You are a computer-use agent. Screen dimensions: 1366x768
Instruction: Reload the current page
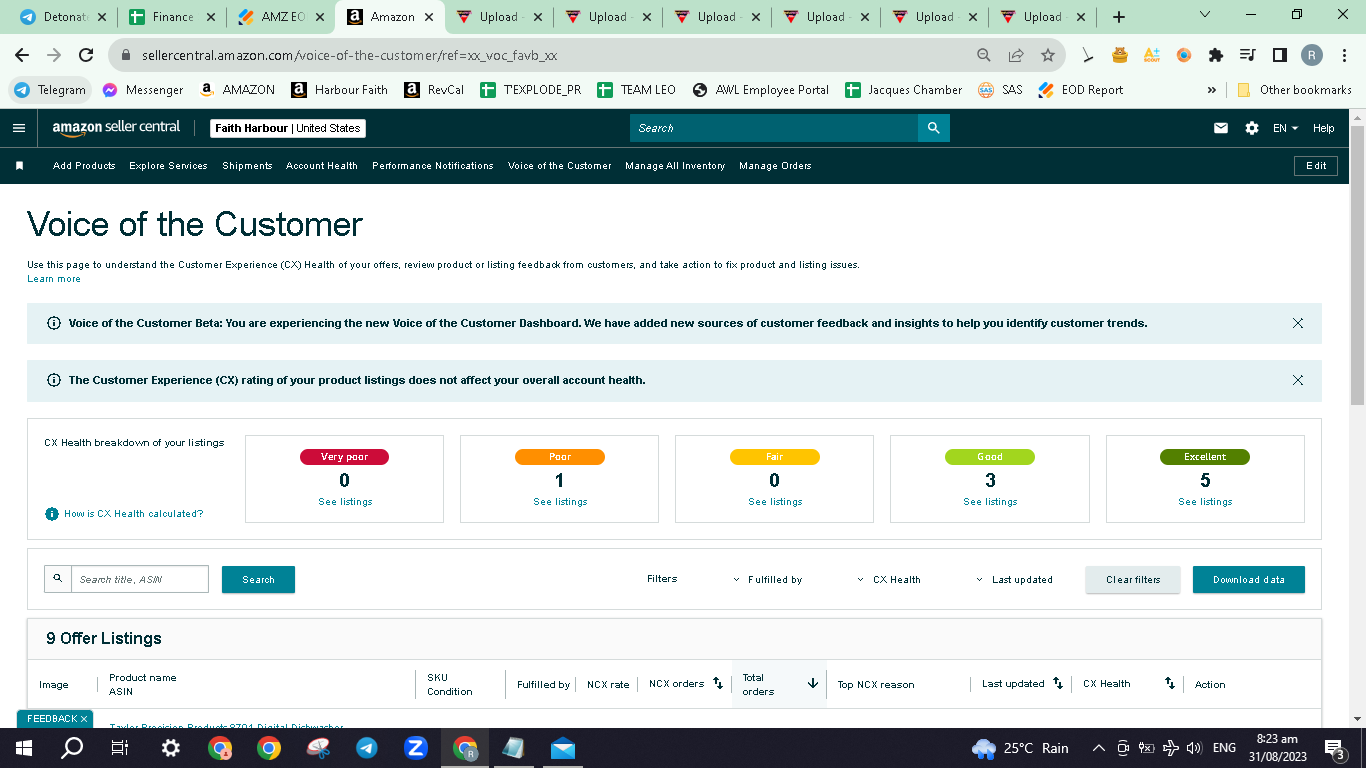[x=86, y=55]
